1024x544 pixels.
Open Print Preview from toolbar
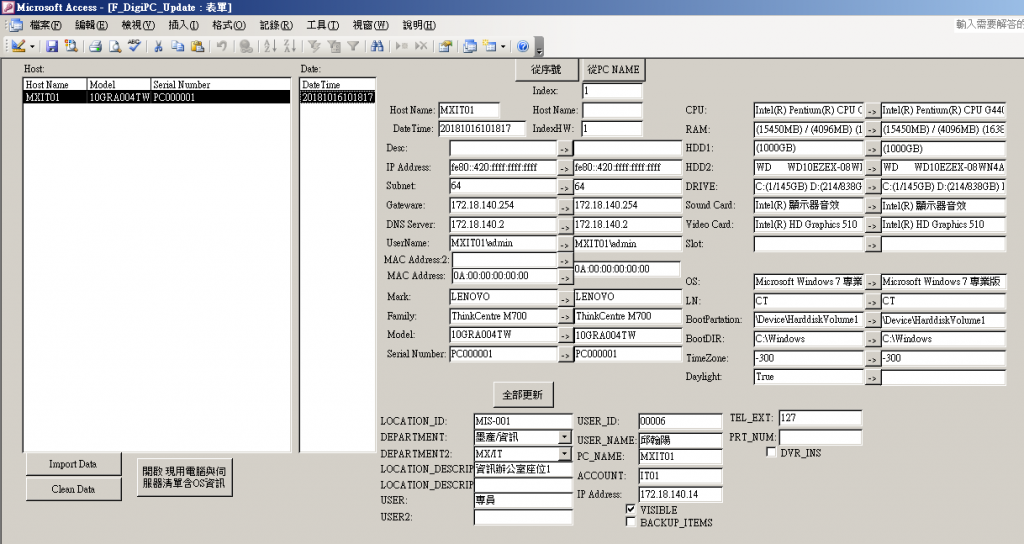115,46
